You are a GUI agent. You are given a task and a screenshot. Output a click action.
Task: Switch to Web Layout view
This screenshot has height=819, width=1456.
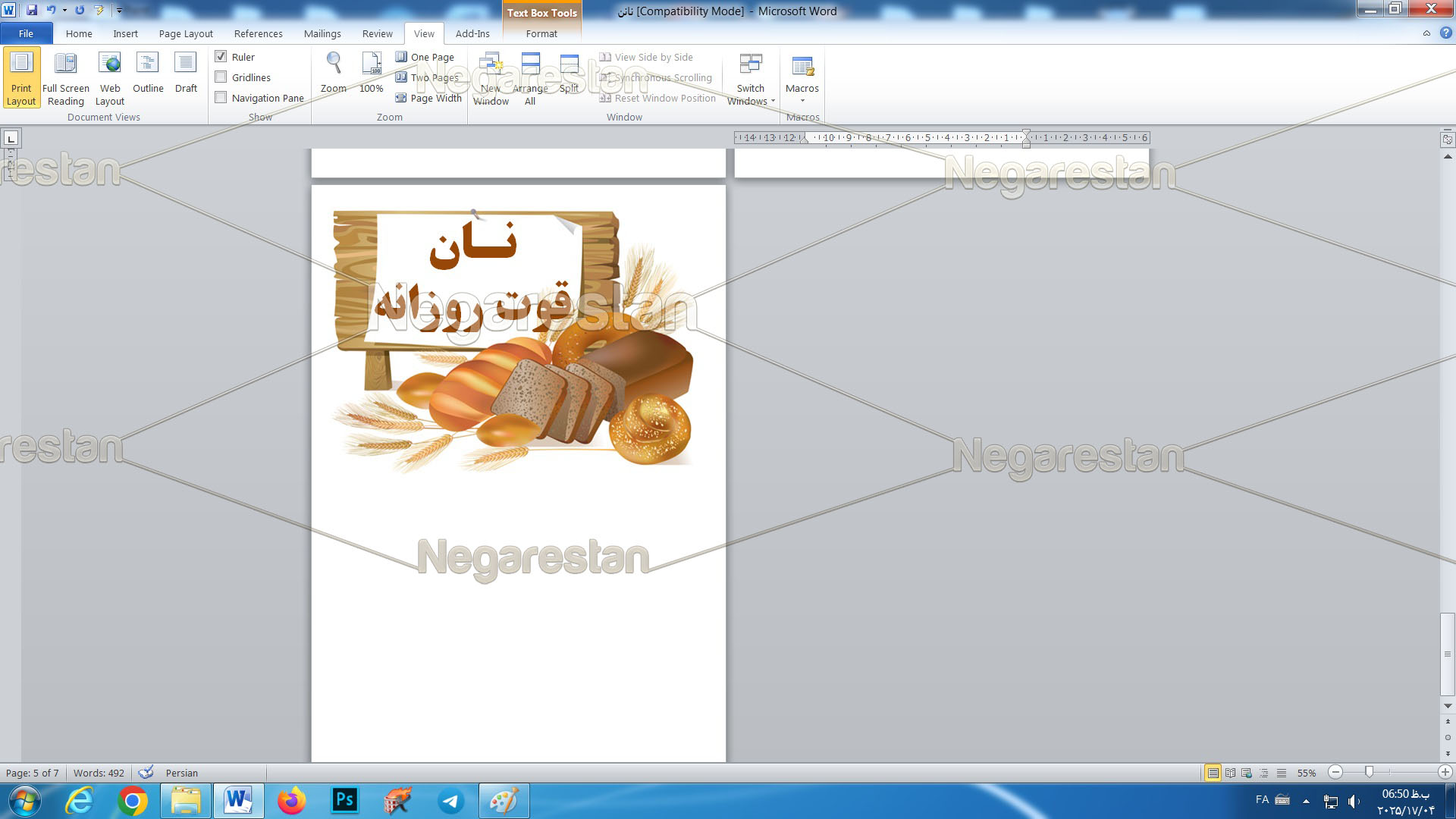(110, 78)
